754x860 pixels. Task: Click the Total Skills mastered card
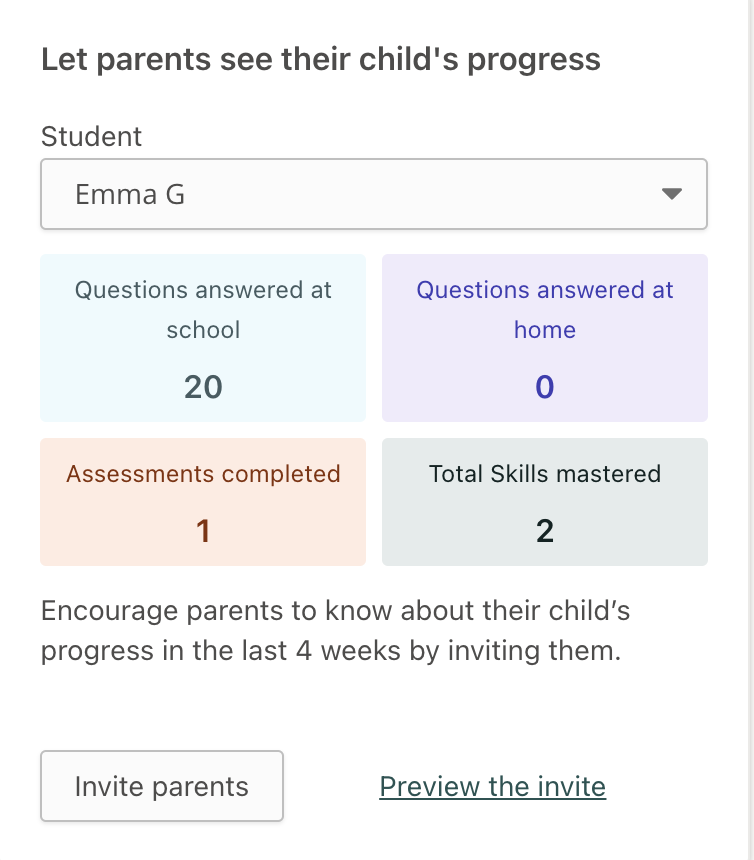[x=545, y=502]
